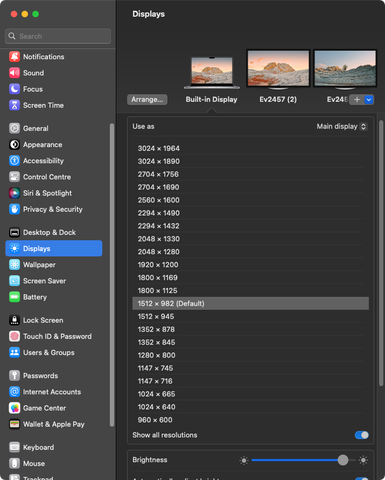Click Privacy & Security hand icon

(14, 209)
